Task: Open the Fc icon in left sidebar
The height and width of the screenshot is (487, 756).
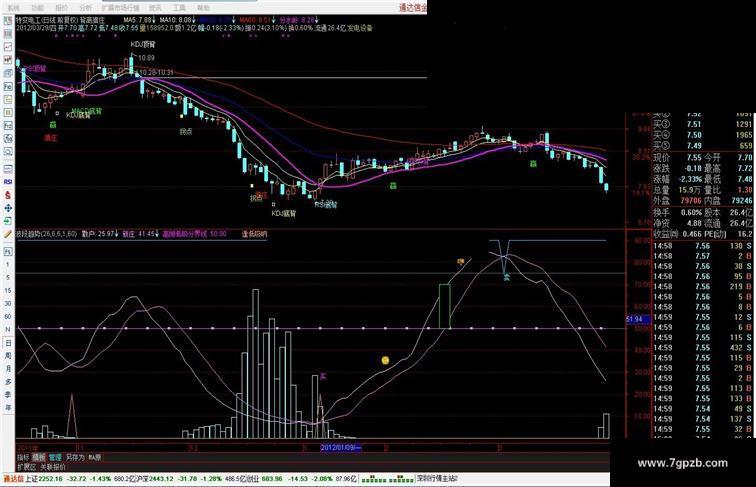Action: point(8,86)
